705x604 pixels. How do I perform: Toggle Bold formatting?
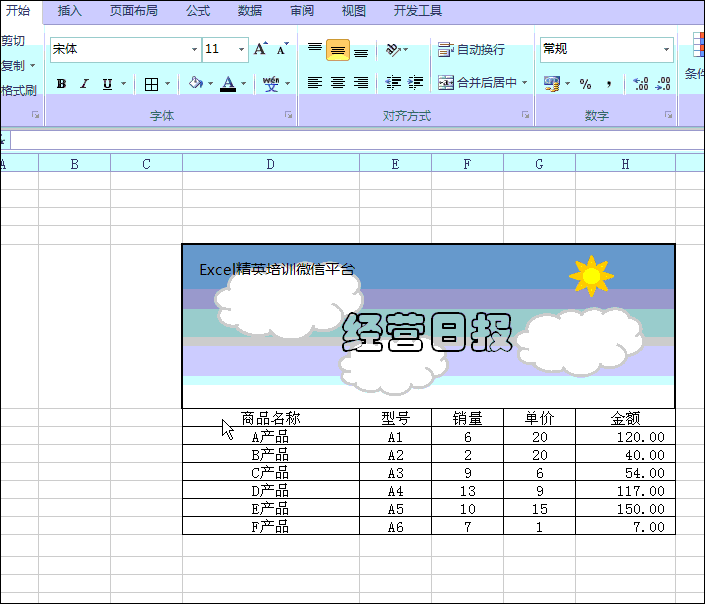point(62,84)
